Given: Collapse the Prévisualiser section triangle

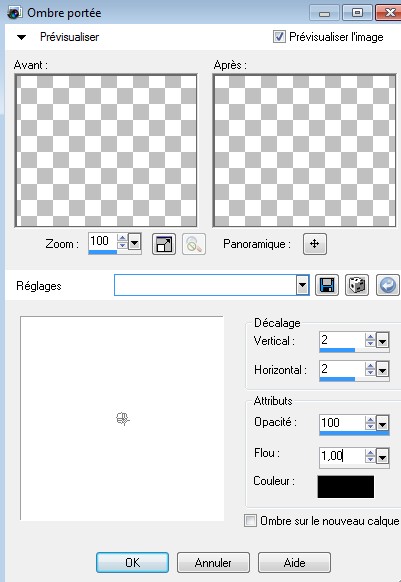Looking at the screenshot, I should point(22,37).
